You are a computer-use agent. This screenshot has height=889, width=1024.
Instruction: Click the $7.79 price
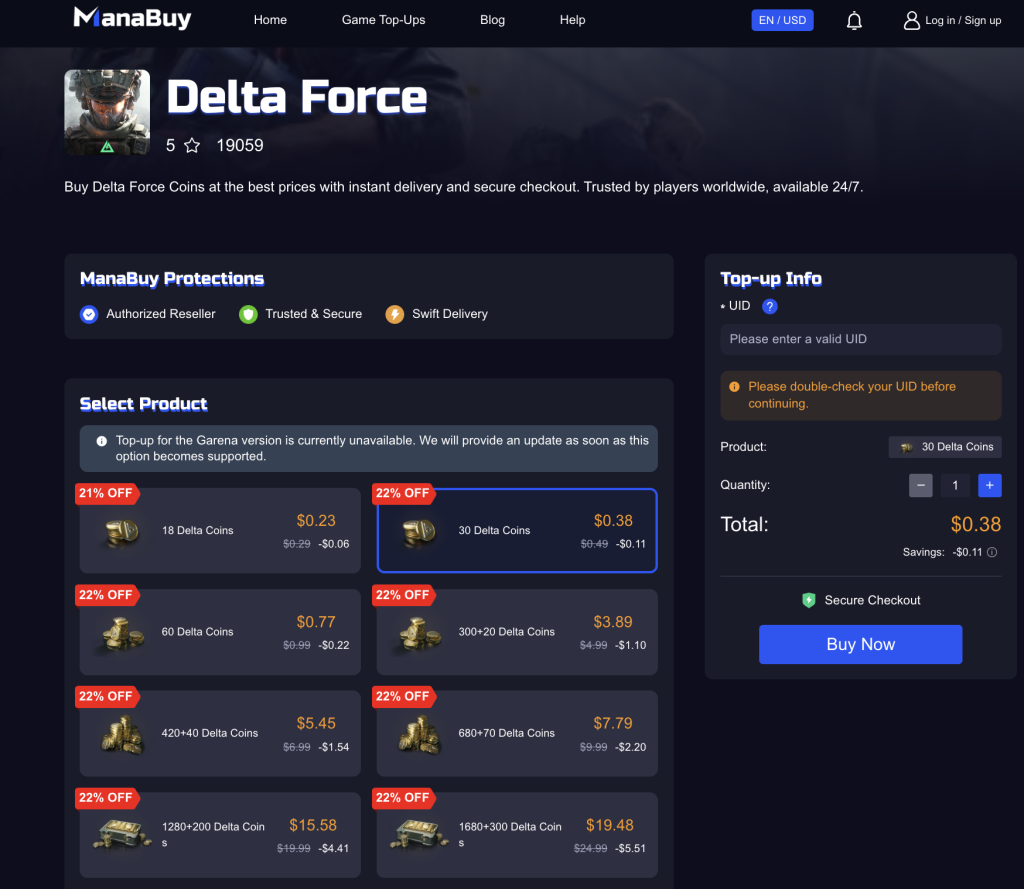tap(613, 723)
